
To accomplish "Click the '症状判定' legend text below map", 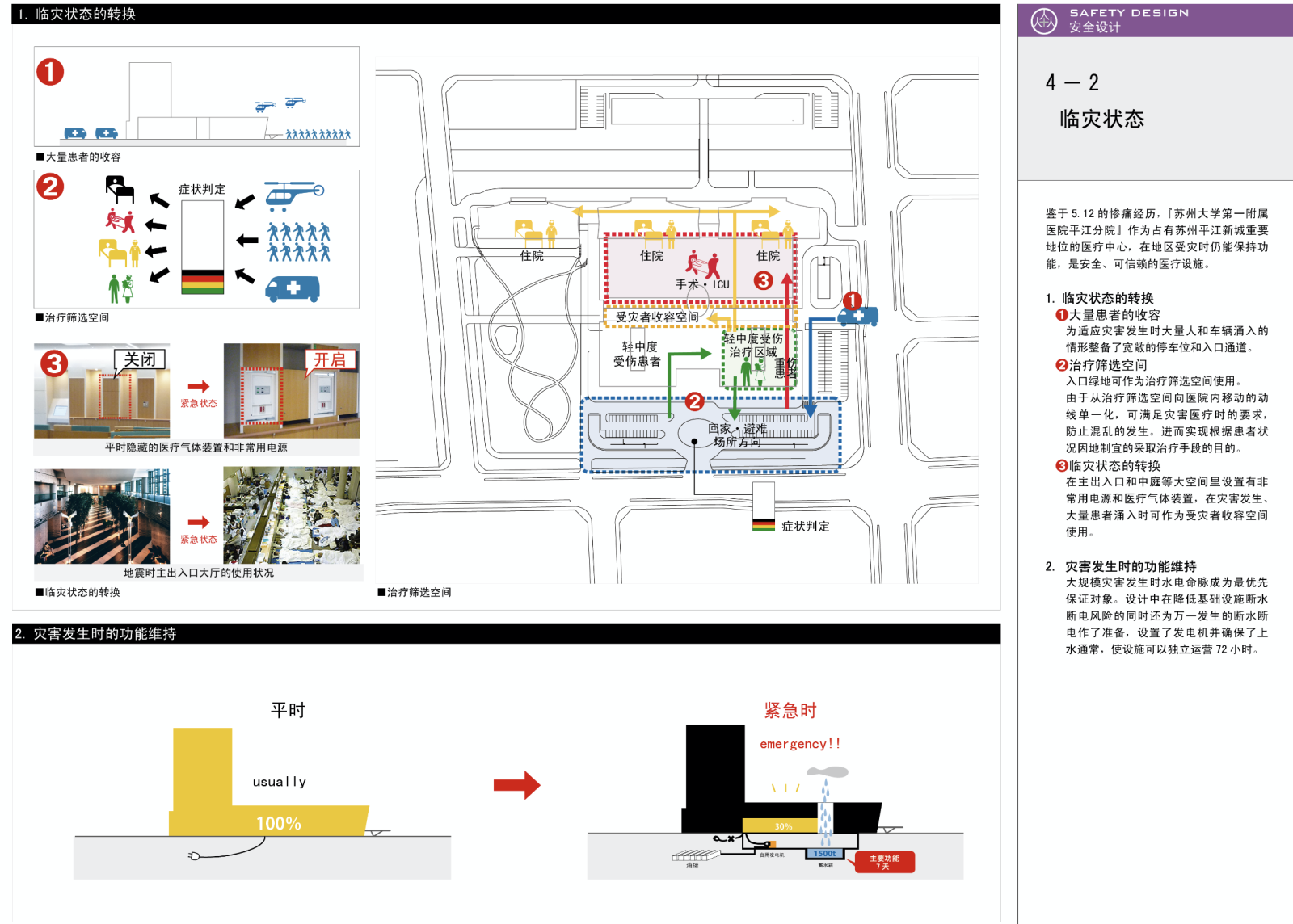I will [x=806, y=526].
